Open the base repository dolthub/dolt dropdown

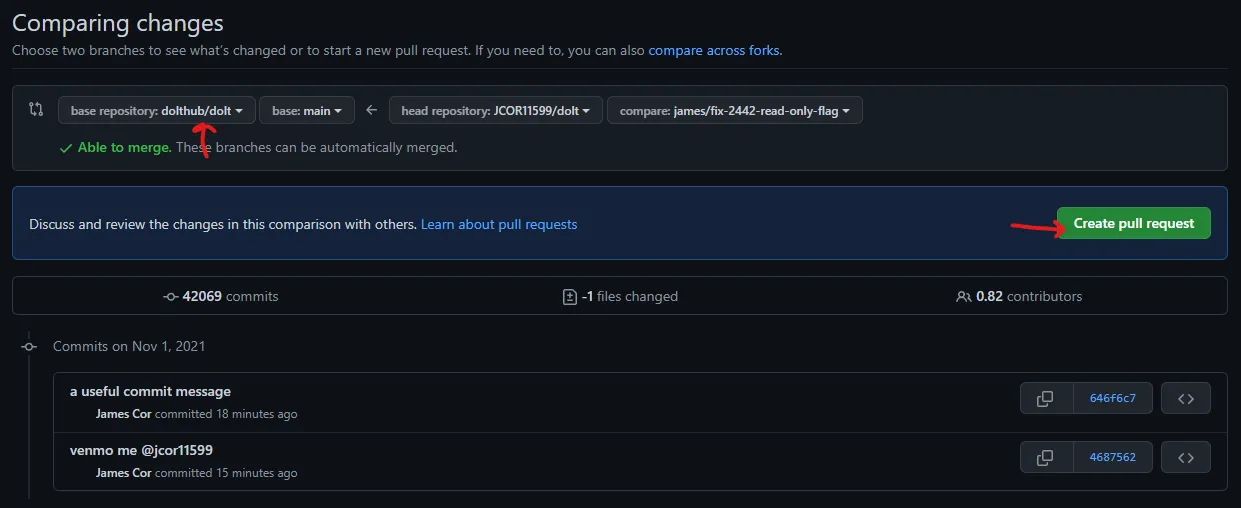[157, 111]
